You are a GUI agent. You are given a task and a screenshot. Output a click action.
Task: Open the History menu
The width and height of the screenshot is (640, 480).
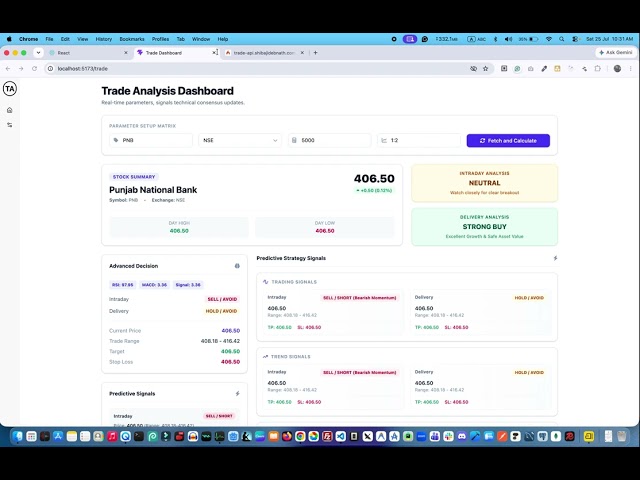tap(104, 39)
